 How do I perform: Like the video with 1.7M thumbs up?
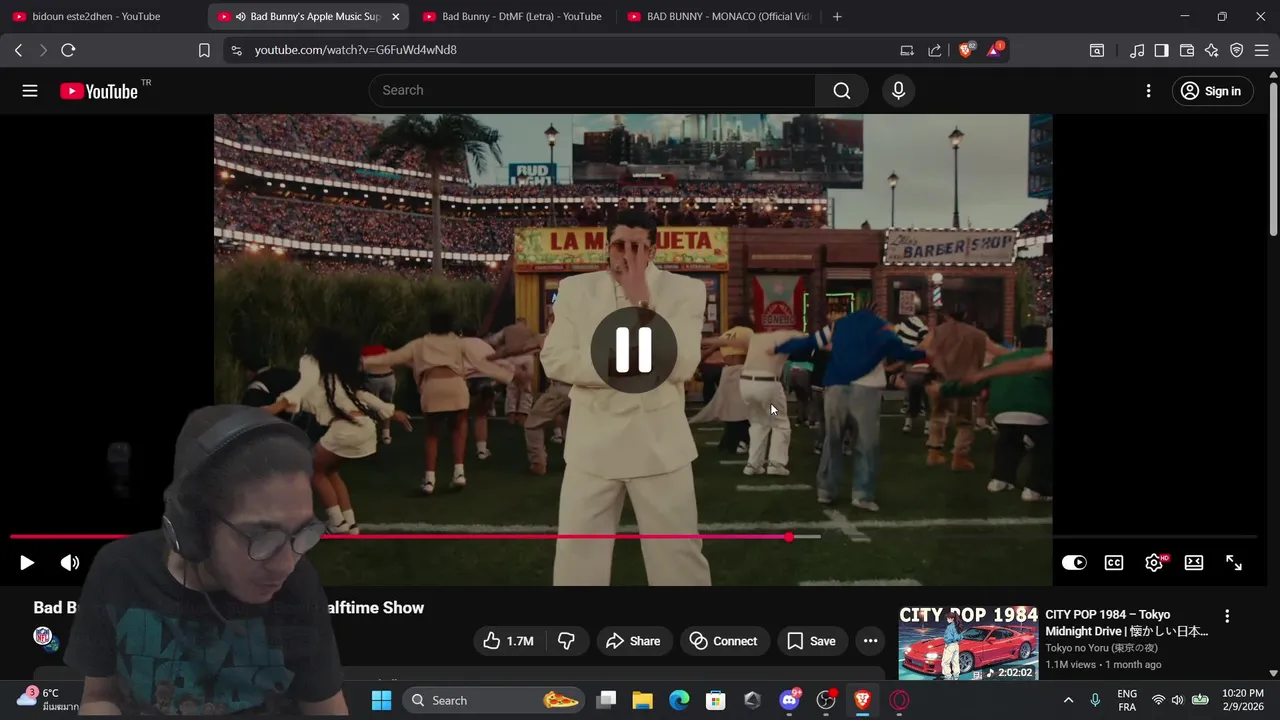pyautogui.click(x=508, y=641)
